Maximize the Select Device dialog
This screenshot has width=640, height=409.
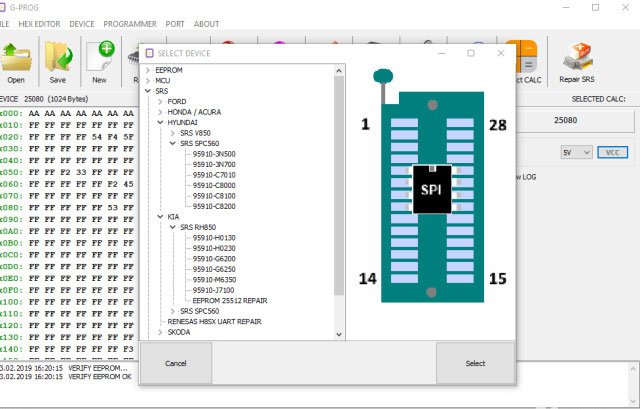[471, 53]
